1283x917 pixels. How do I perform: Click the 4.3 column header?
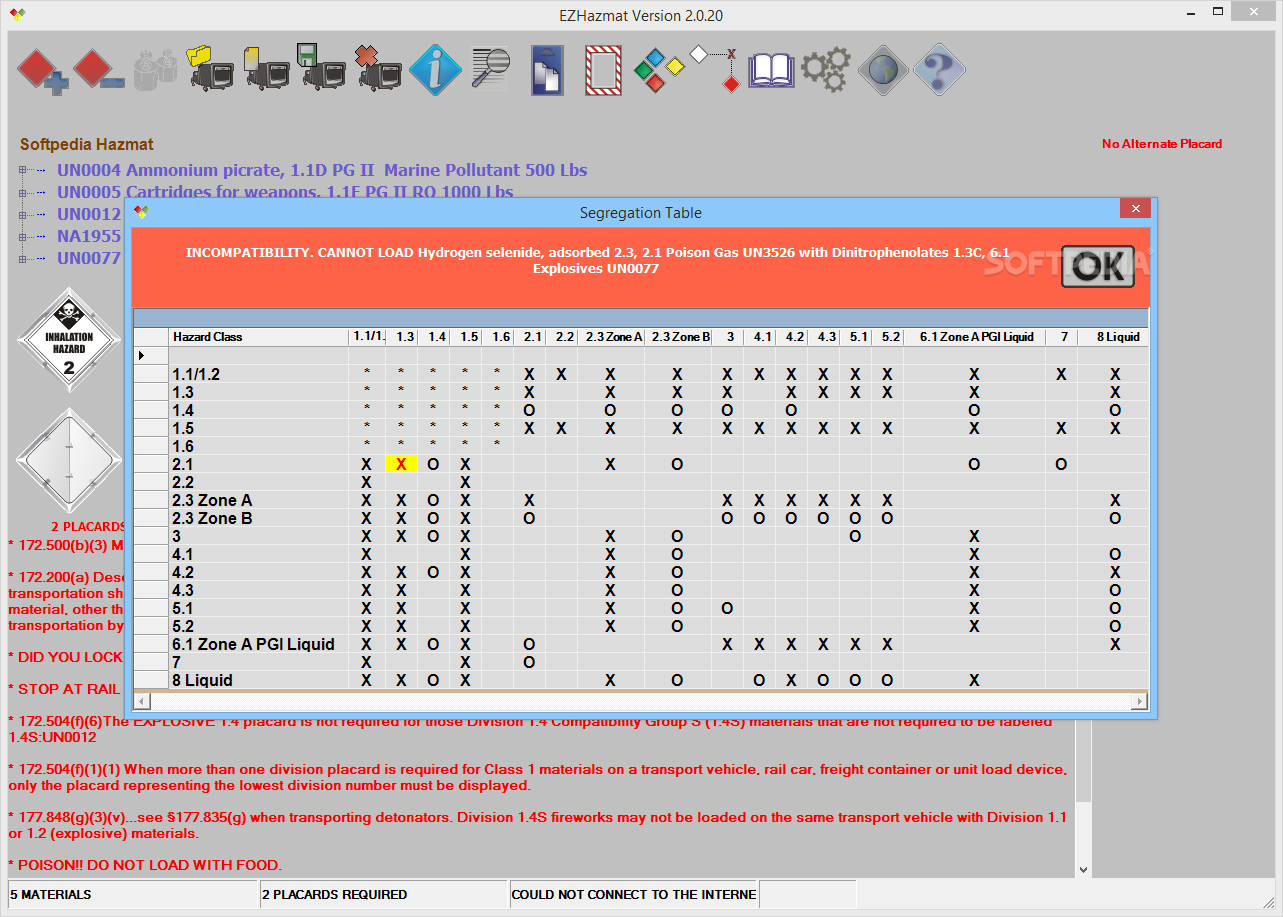coord(824,337)
